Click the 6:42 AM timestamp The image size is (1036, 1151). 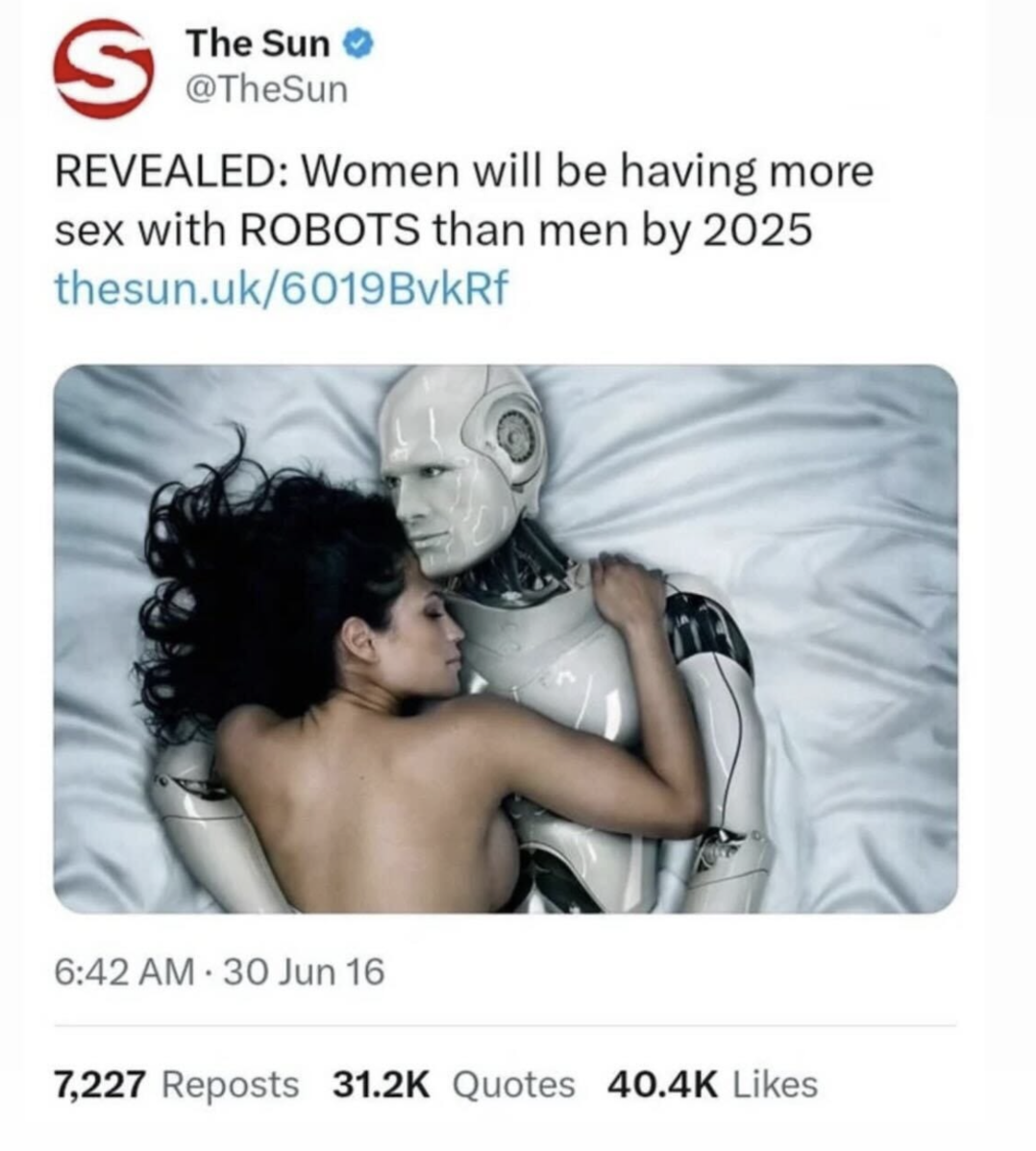pyautogui.click(x=124, y=972)
